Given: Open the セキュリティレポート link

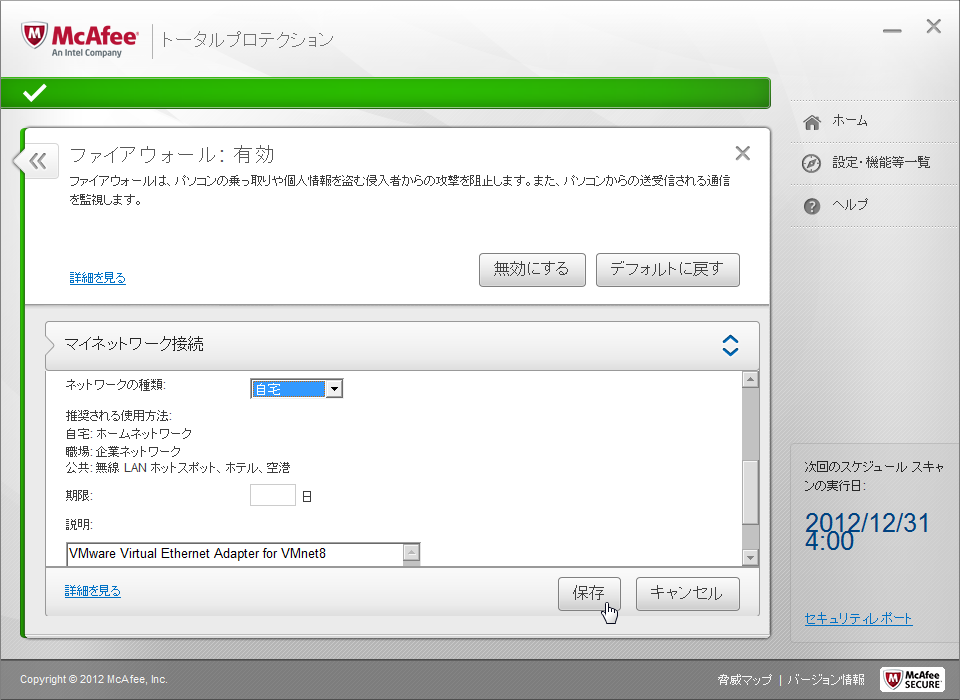Looking at the screenshot, I should pyautogui.click(x=858, y=619).
